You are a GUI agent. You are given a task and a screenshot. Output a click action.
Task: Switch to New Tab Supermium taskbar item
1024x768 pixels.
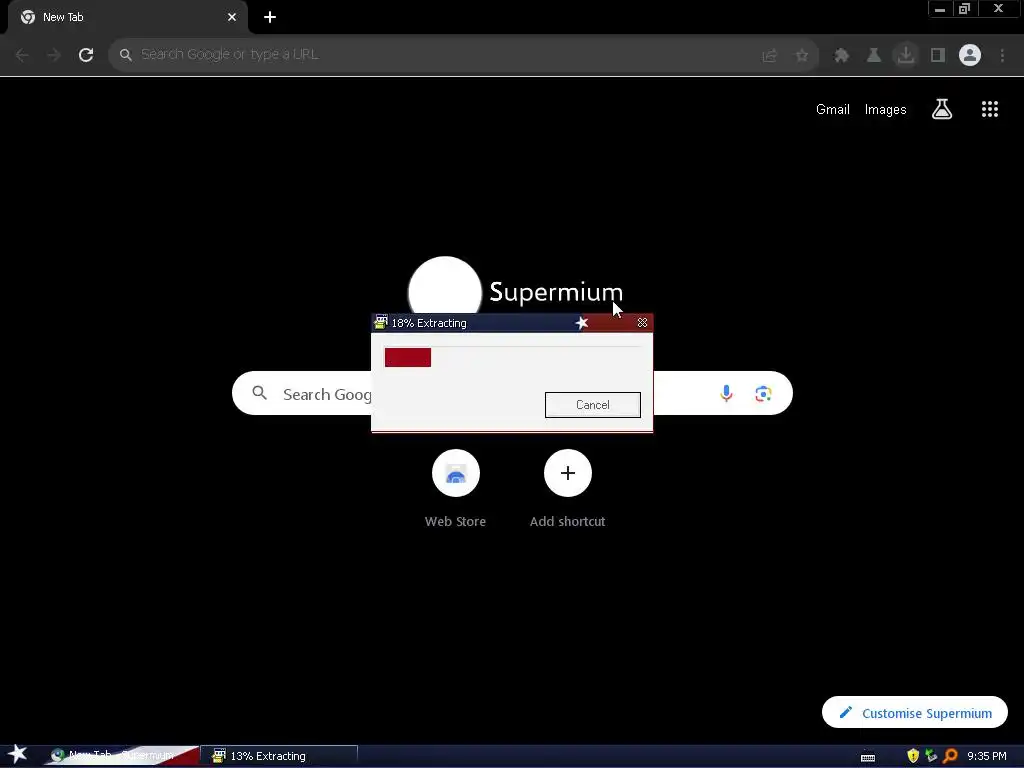pos(123,756)
